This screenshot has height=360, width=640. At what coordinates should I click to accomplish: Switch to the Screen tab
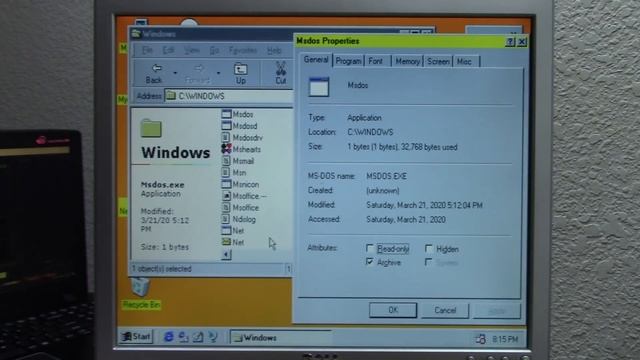pos(438,61)
